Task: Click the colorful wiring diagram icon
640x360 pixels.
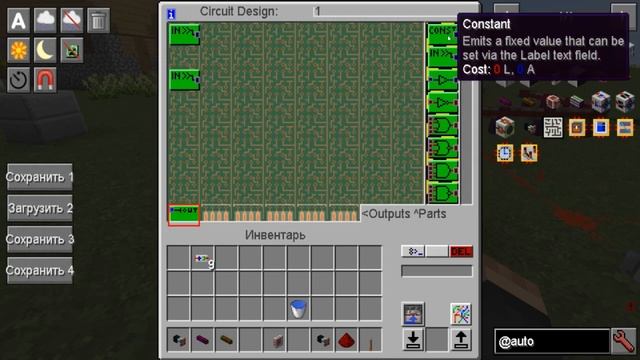Action: tap(461, 314)
